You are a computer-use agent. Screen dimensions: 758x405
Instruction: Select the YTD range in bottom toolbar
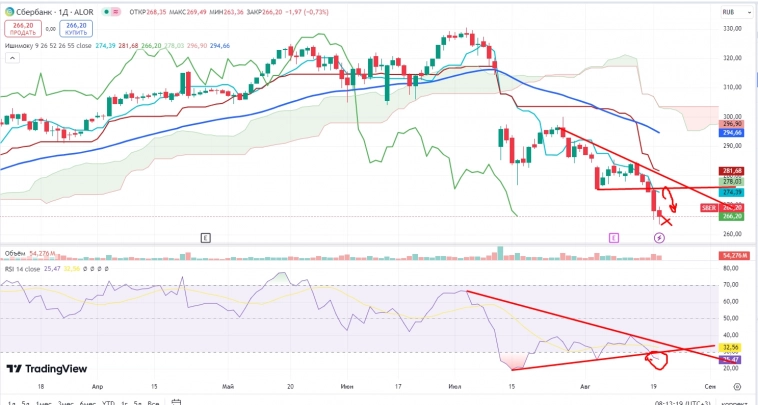click(x=108, y=403)
